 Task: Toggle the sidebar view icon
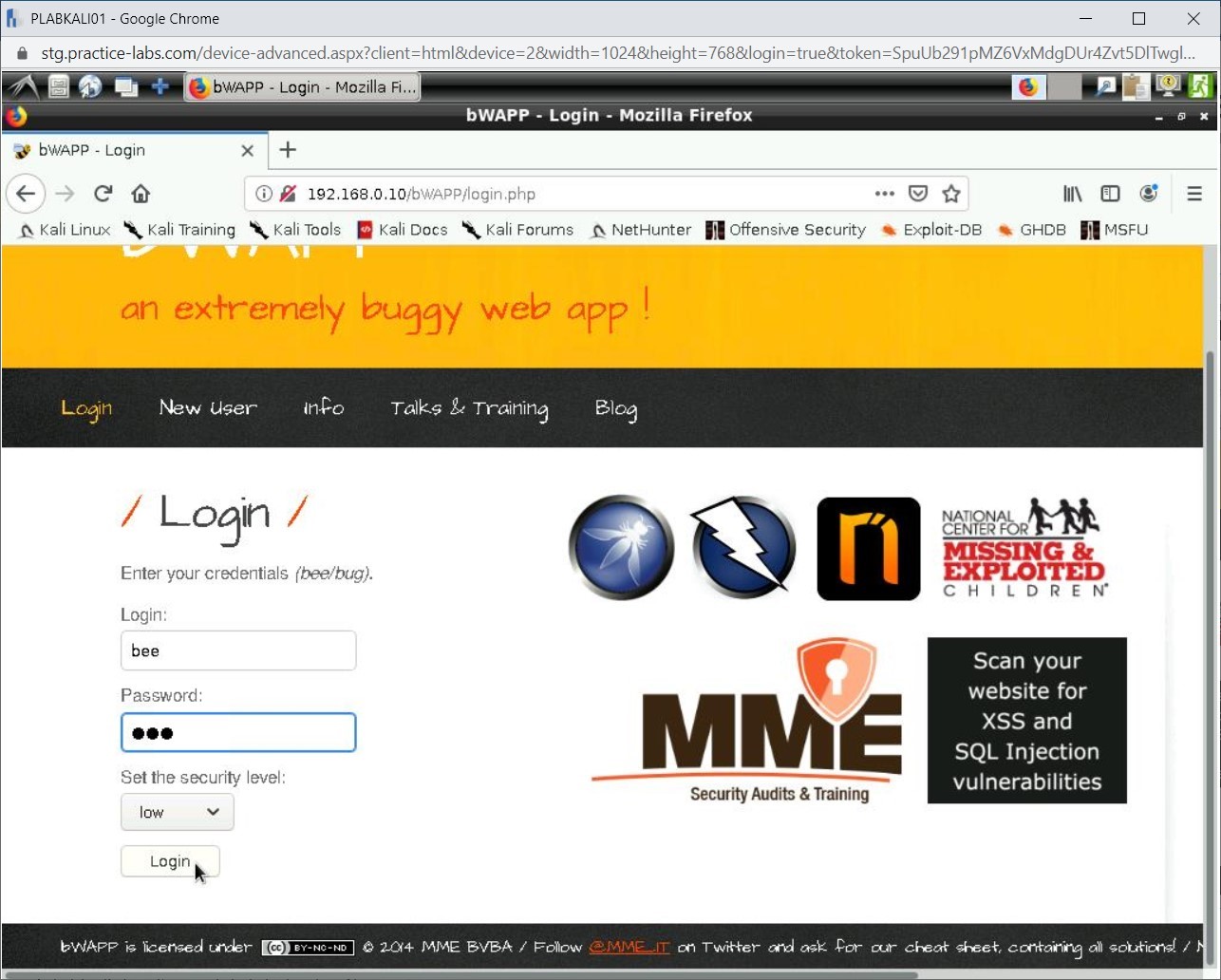[1110, 194]
